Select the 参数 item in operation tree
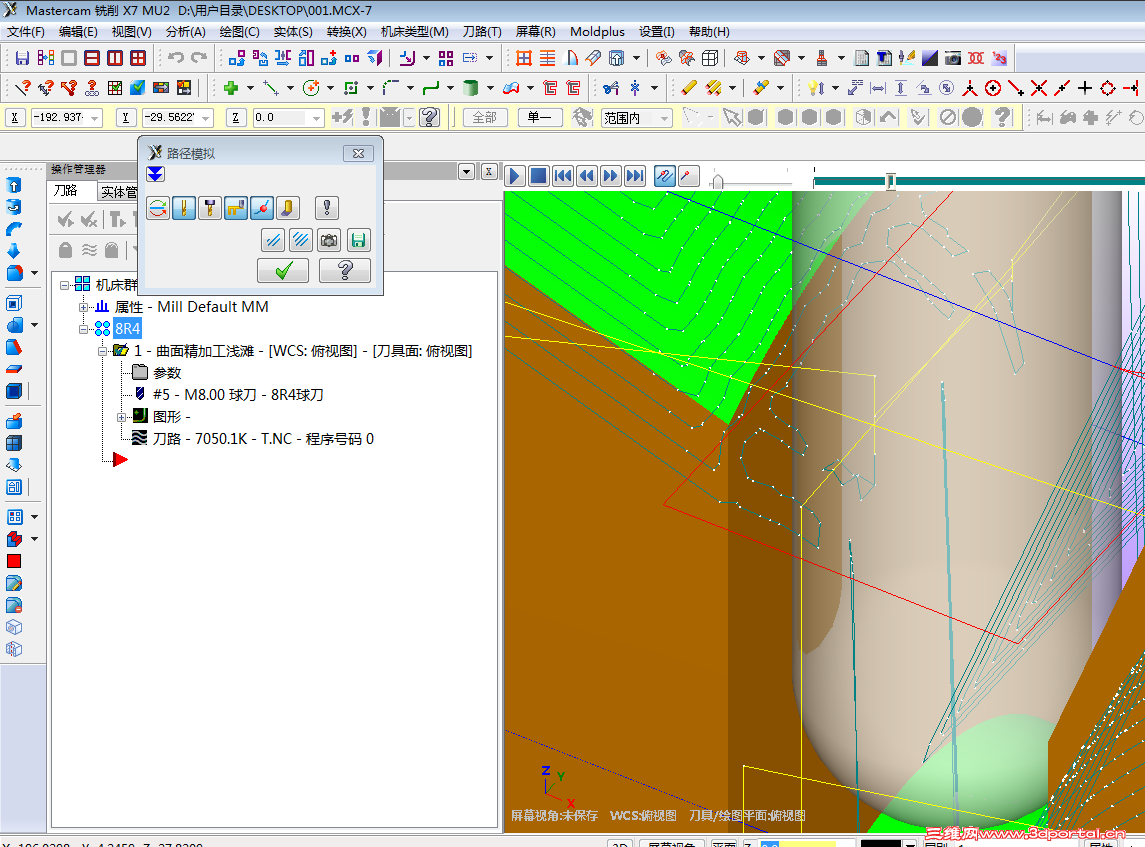Viewport: 1145px width, 847px height. [166, 373]
